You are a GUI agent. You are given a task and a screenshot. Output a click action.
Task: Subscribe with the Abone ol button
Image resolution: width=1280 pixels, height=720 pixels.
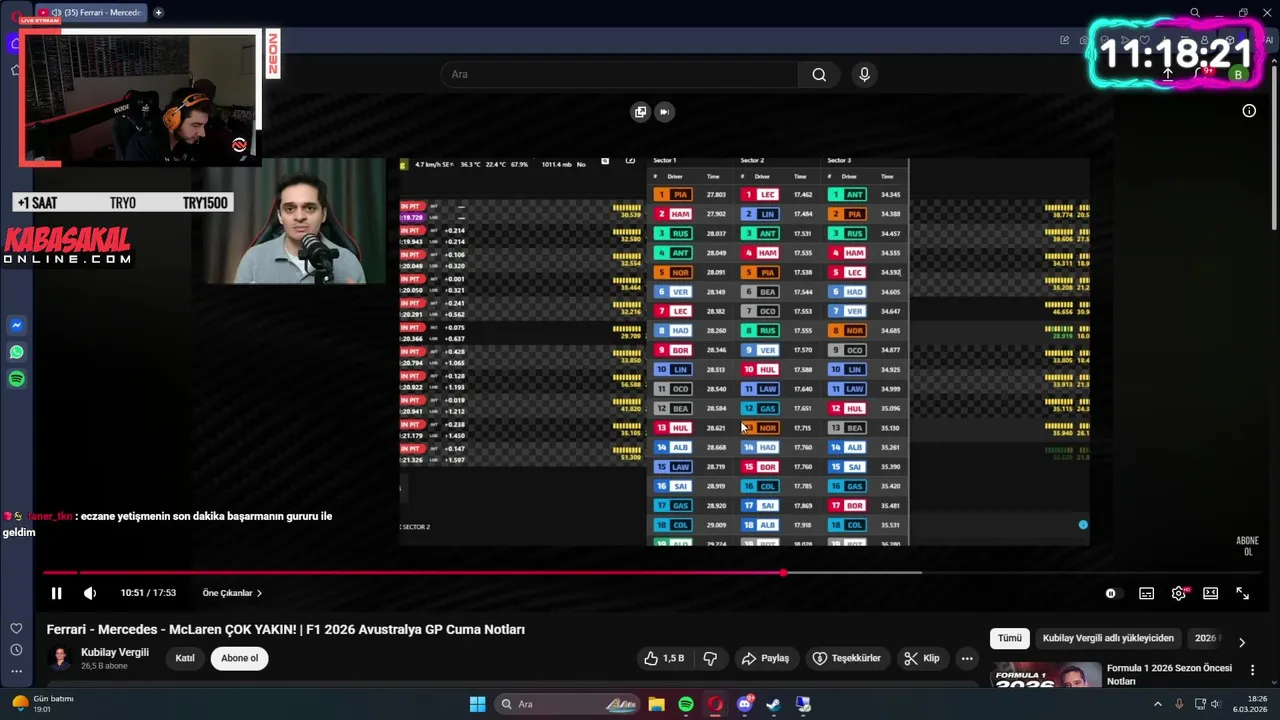tap(239, 658)
